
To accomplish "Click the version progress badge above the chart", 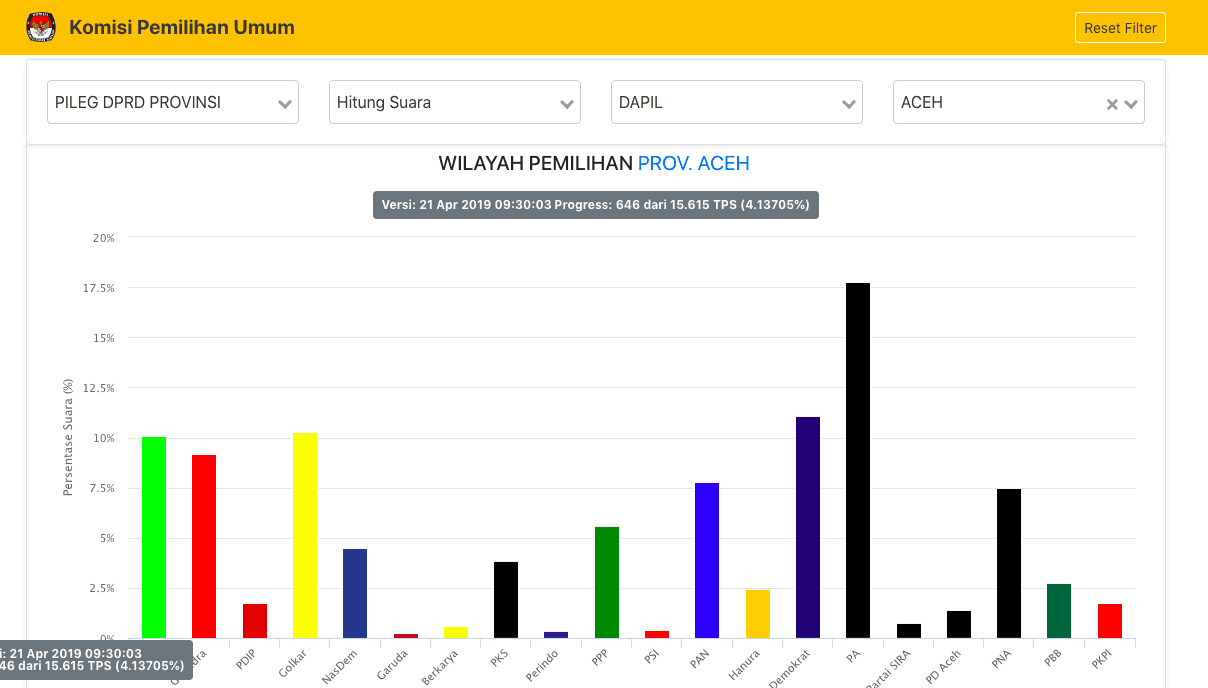I will coord(595,205).
